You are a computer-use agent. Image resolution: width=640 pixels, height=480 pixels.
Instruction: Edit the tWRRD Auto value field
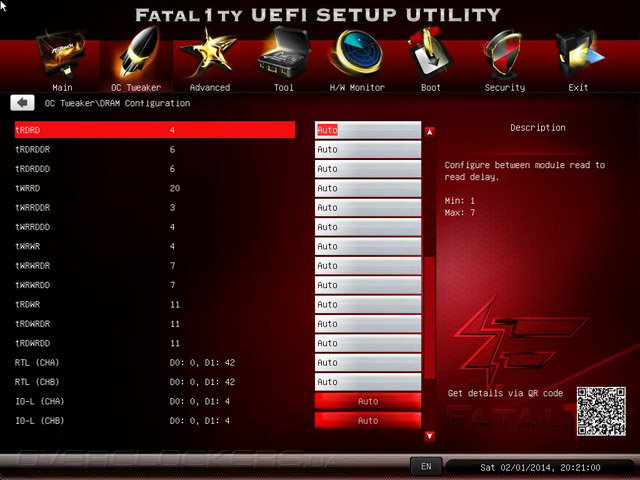[368, 188]
